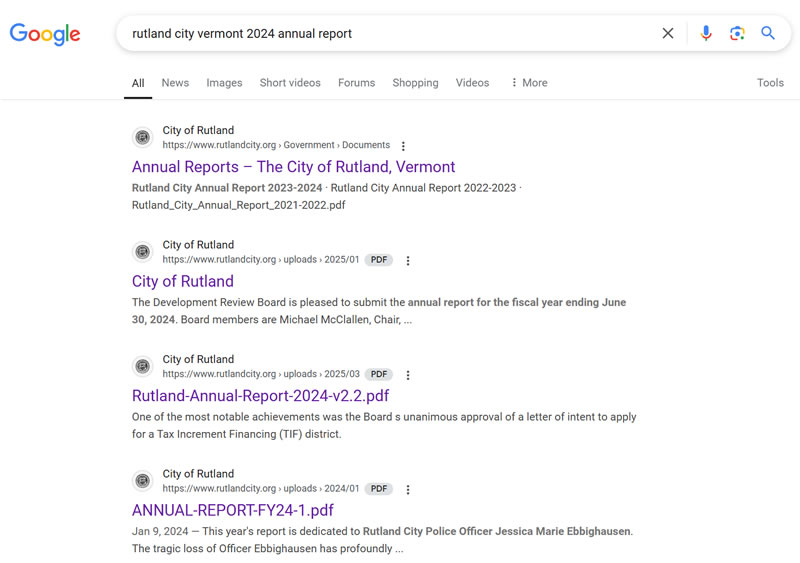Click the rutlandcity.org › uploads › 2024/01 URL
Image resolution: width=800 pixels, height=563 pixels.
click(x=261, y=488)
